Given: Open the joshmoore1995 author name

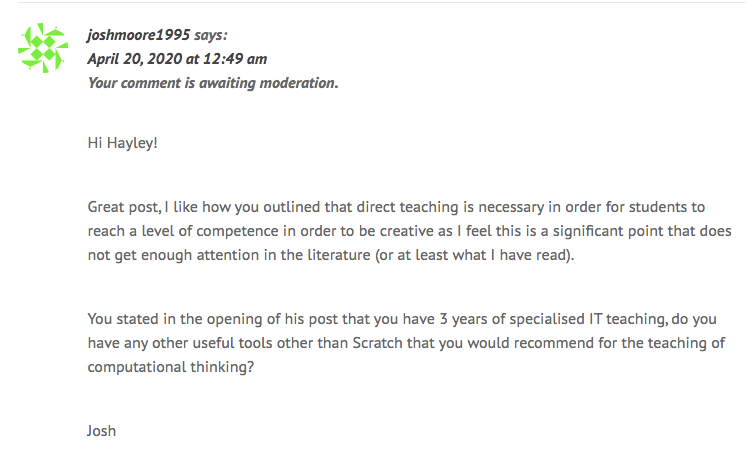Looking at the screenshot, I should click(x=138, y=35).
